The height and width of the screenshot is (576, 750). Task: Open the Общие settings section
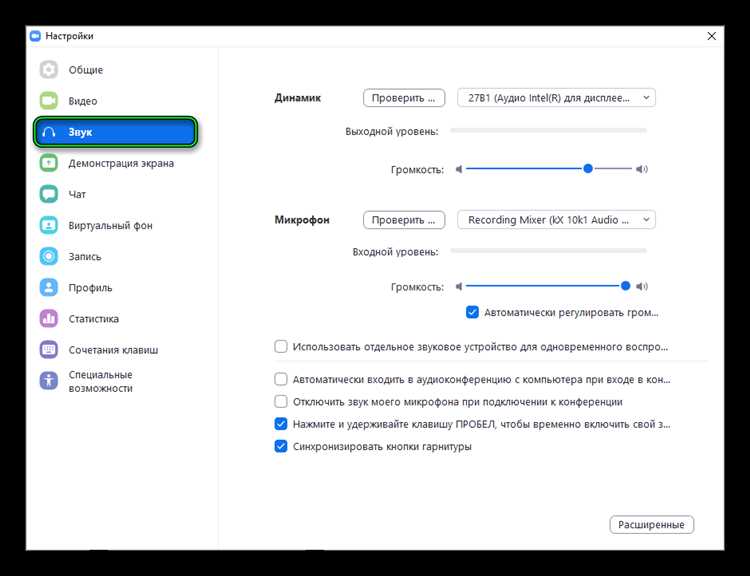coord(86,70)
